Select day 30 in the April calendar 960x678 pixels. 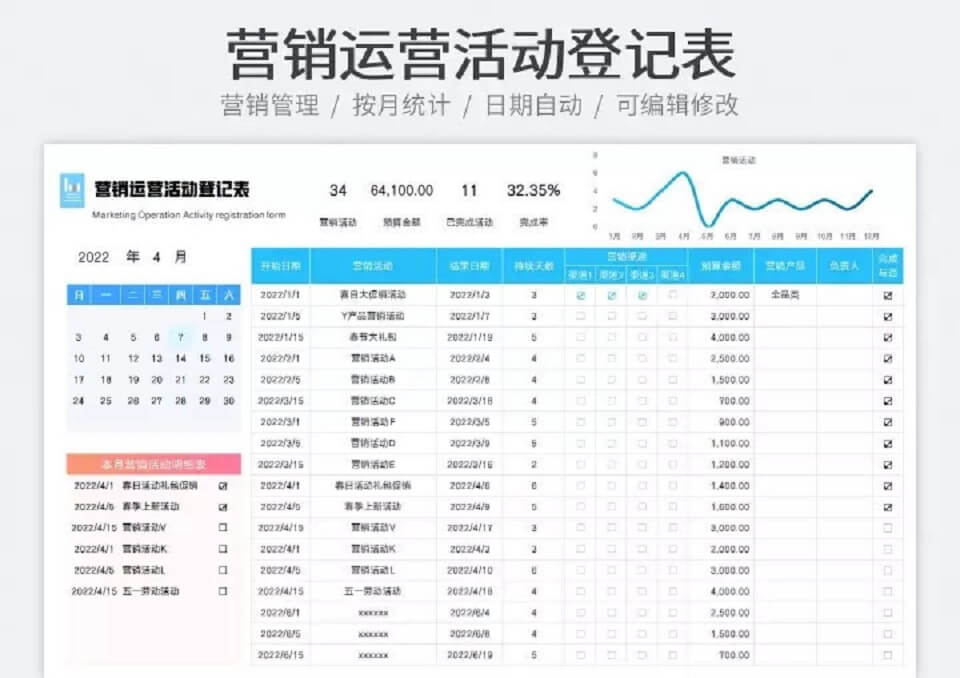pyautogui.click(x=229, y=401)
